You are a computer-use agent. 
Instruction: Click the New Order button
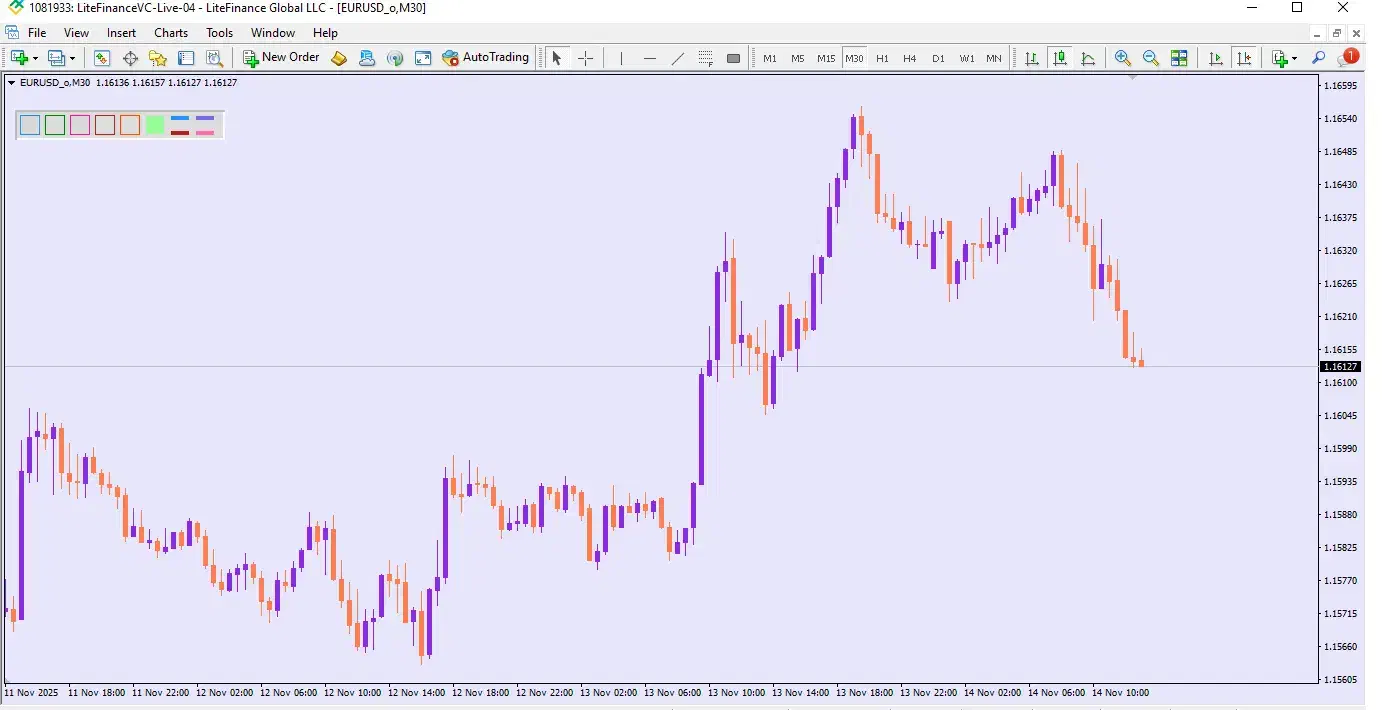tap(281, 58)
